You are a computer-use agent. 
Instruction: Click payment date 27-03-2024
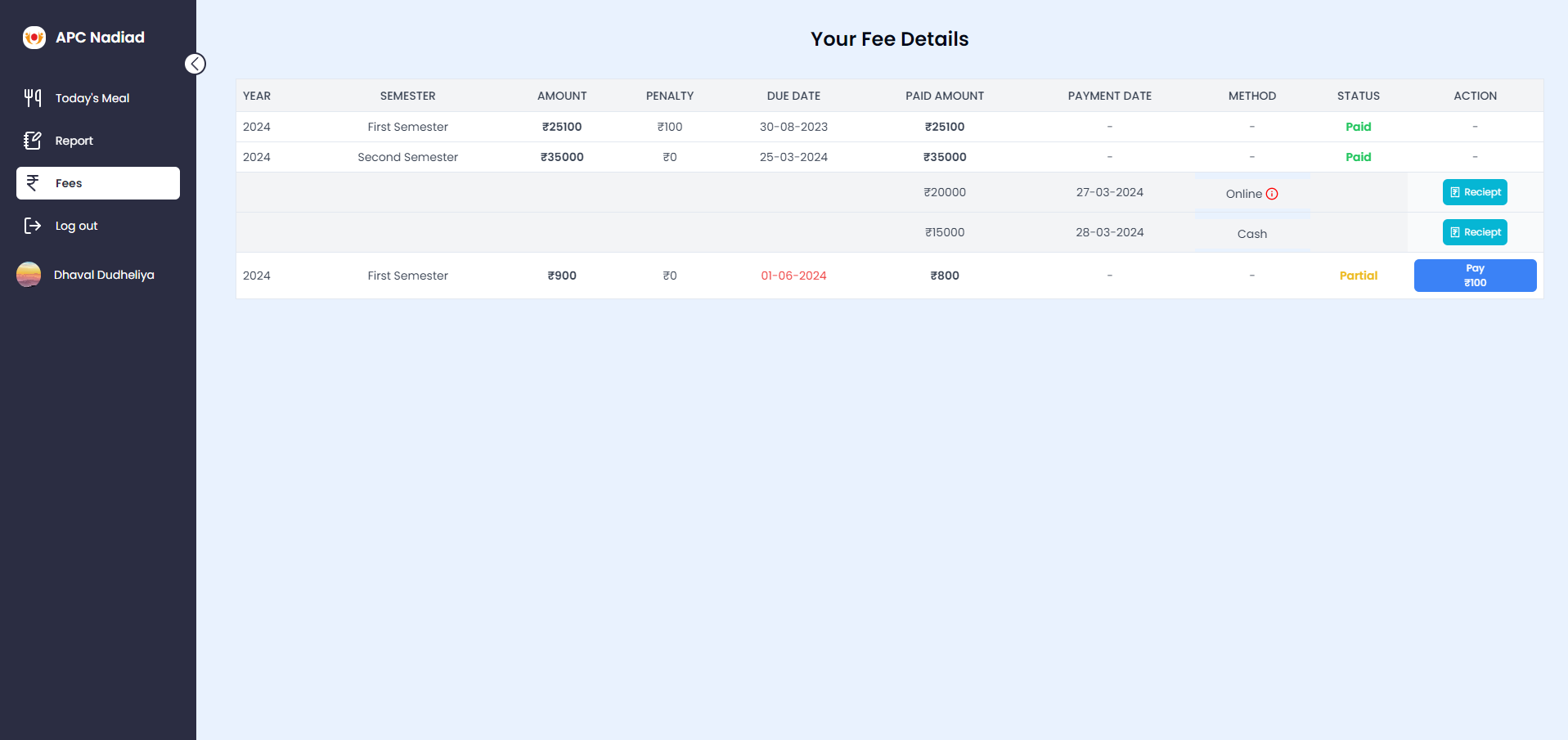click(x=1110, y=192)
